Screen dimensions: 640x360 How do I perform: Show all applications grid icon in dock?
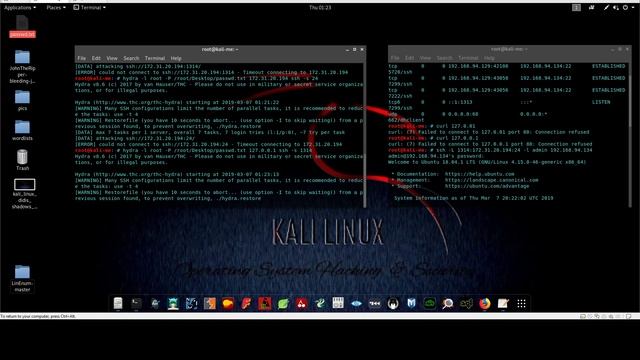(521, 303)
